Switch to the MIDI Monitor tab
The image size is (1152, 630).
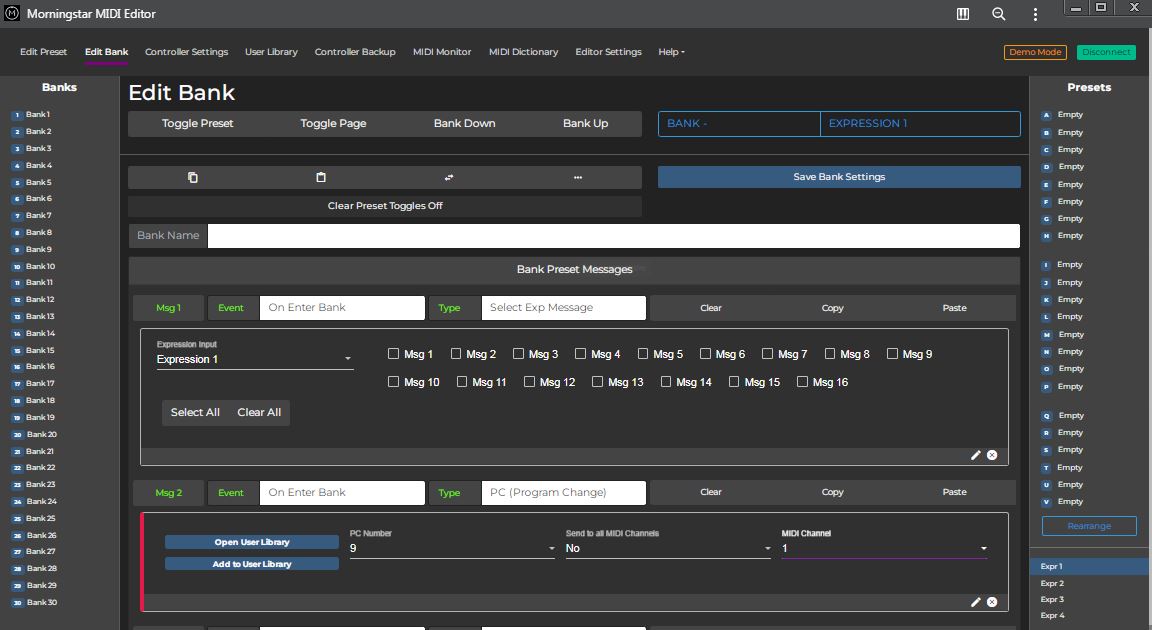pos(442,52)
